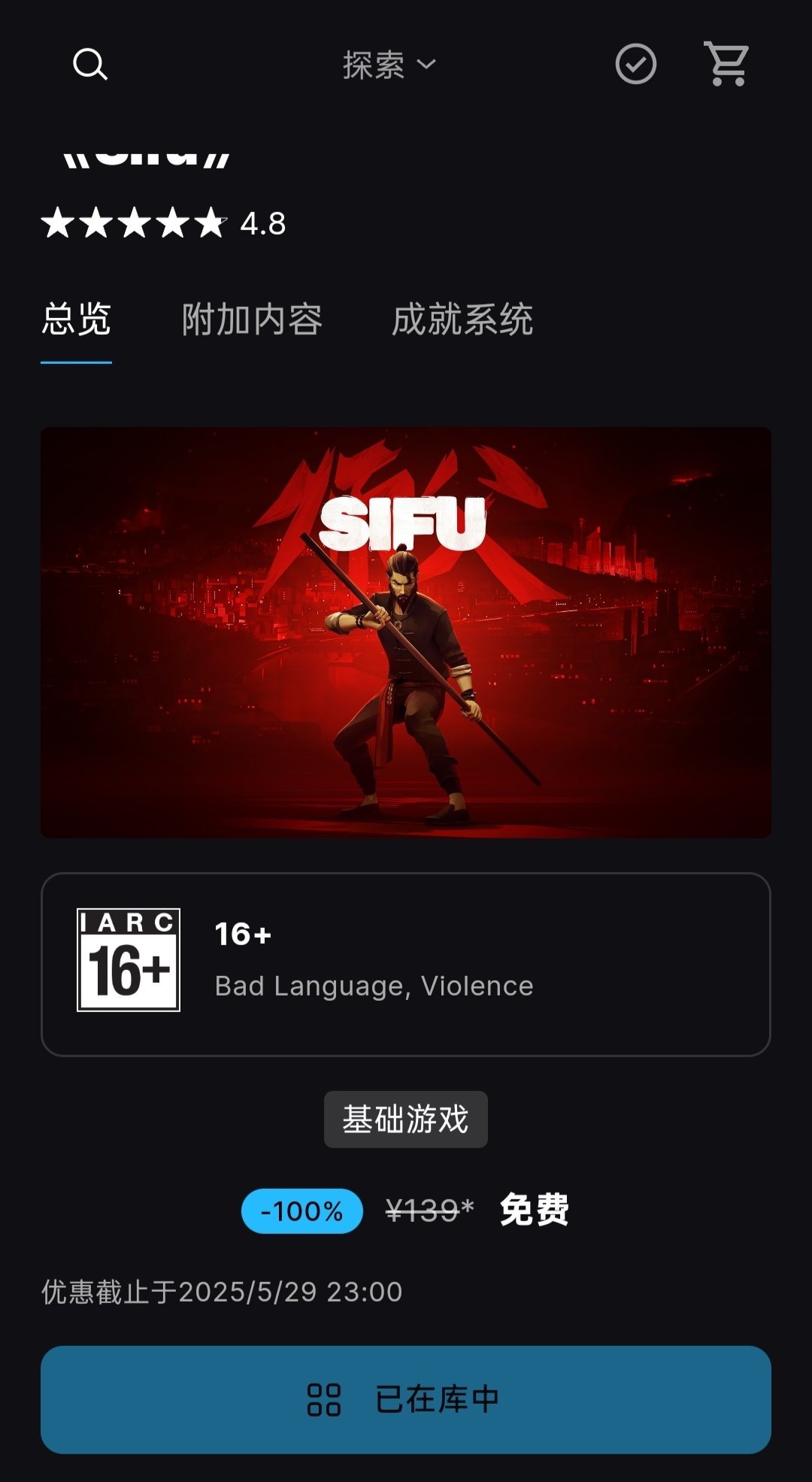Viewport: 812px width, 1482px height.
Task: Switch to the 总览 tab
Action: (77, 320)
